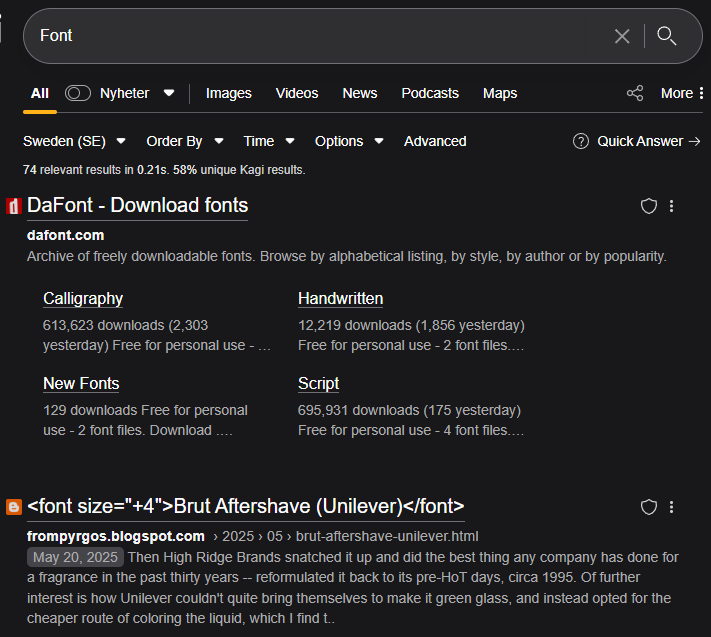The image size is (711, 637).
Task: Toggle the Nyheter lens switch
Action: 78,93
